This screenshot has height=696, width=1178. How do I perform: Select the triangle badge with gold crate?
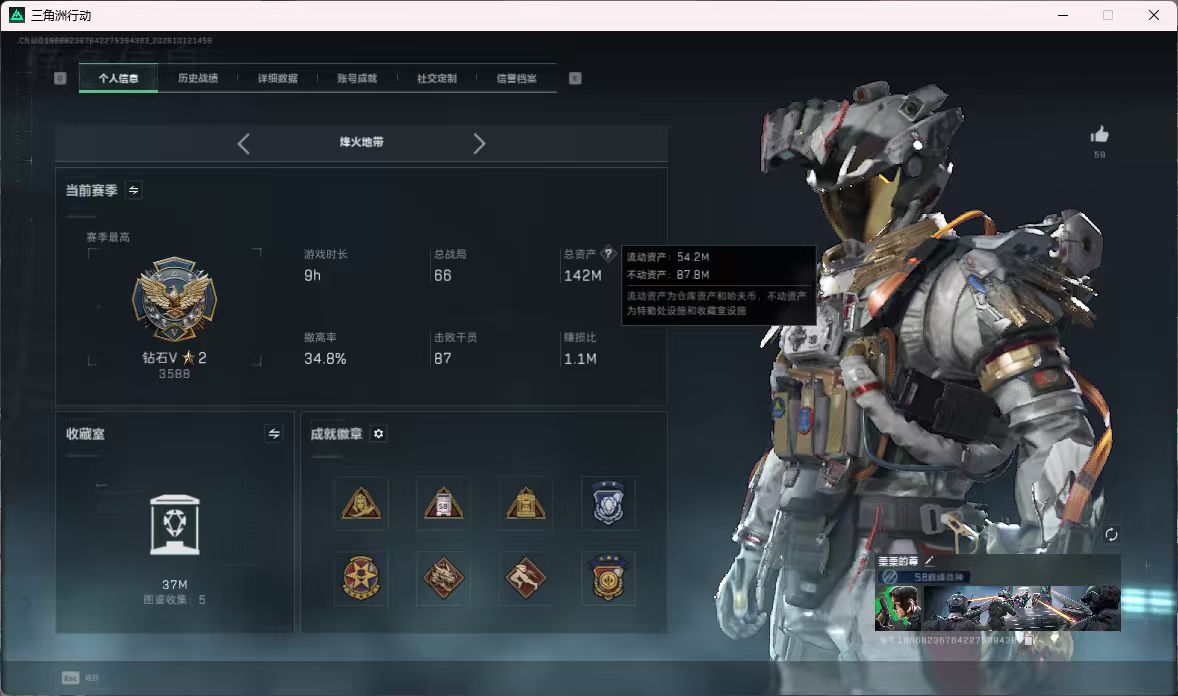(x=526, y=504)
